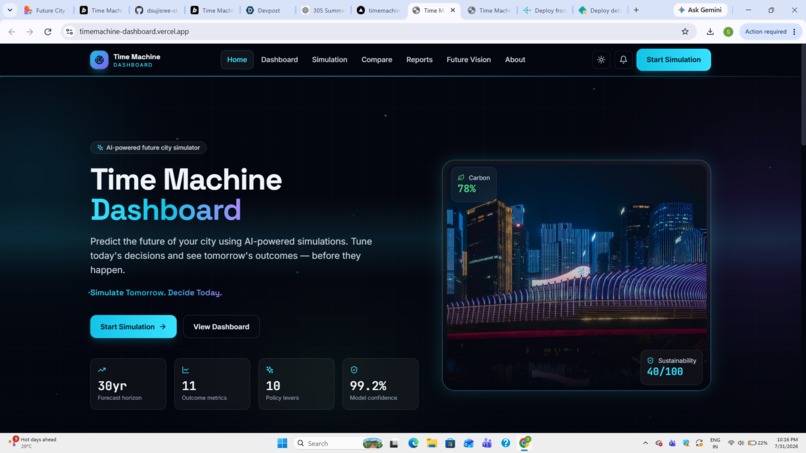Open the Simulation nav item

click(329, 60)
